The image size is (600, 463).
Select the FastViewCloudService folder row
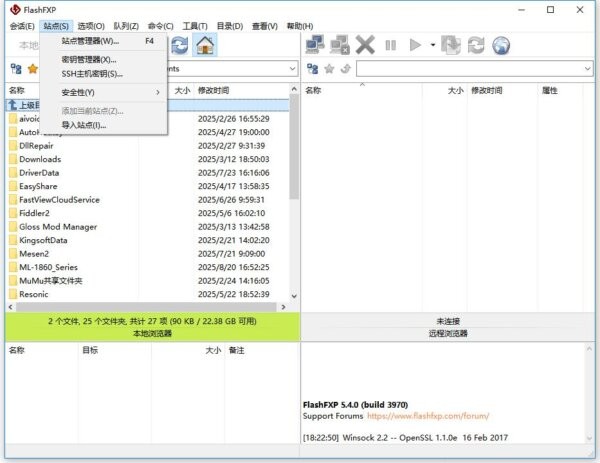tap(147, 200)
